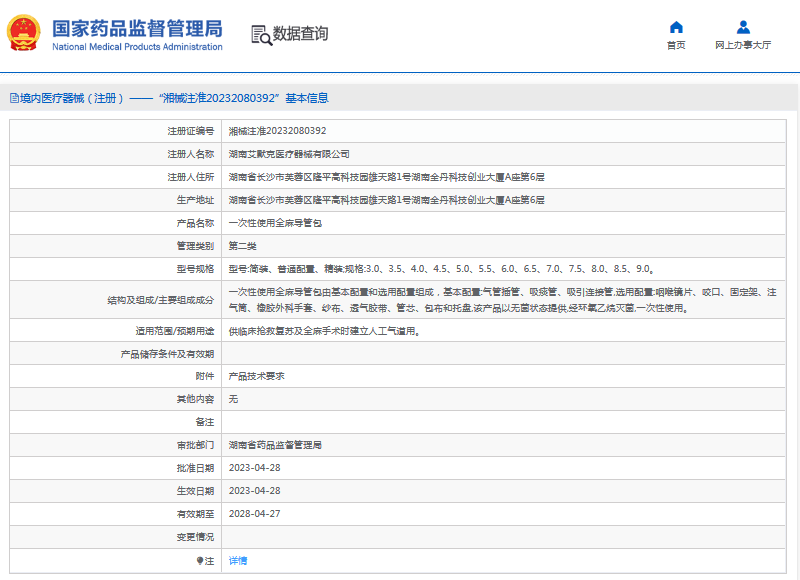Click the 产品储存条件及有效期 label
Screen dimensions: 800x580
pyautogui.click(x=167, y=354)
